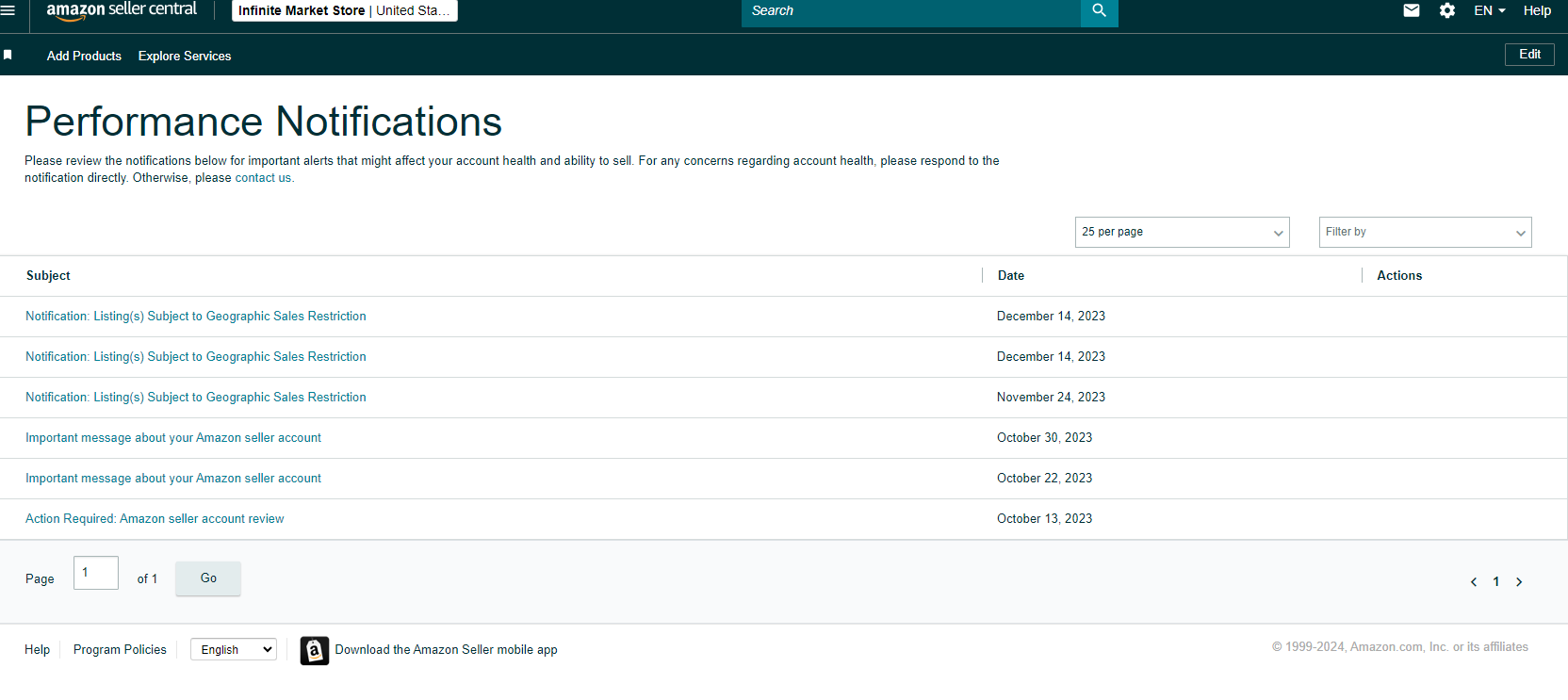Screen dimensions: 1568x700
Task: Click the Amazon Seller Central logo
Action: coord(122,10)
